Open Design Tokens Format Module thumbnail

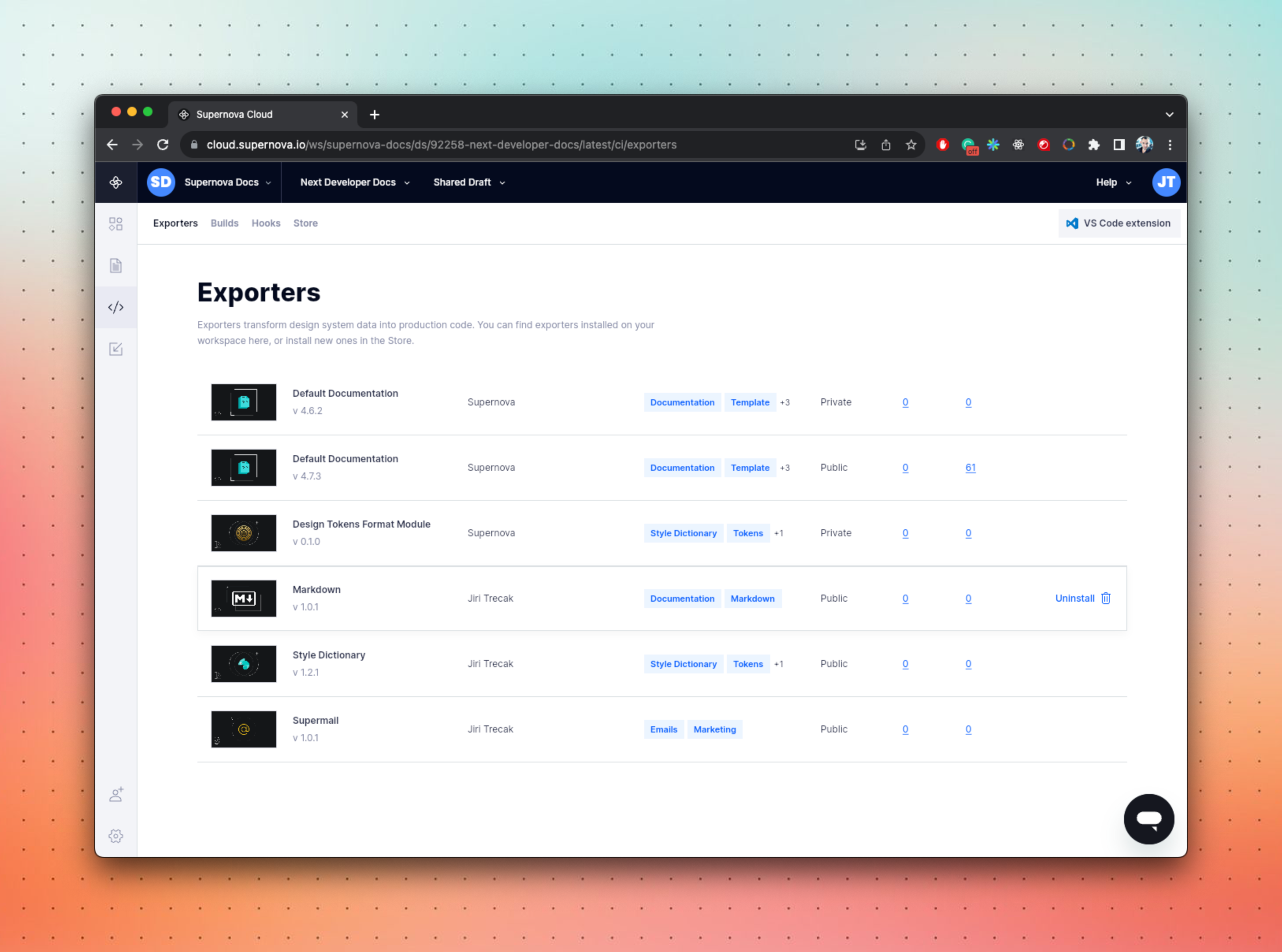pyautogui.click(x=244, y=533)
